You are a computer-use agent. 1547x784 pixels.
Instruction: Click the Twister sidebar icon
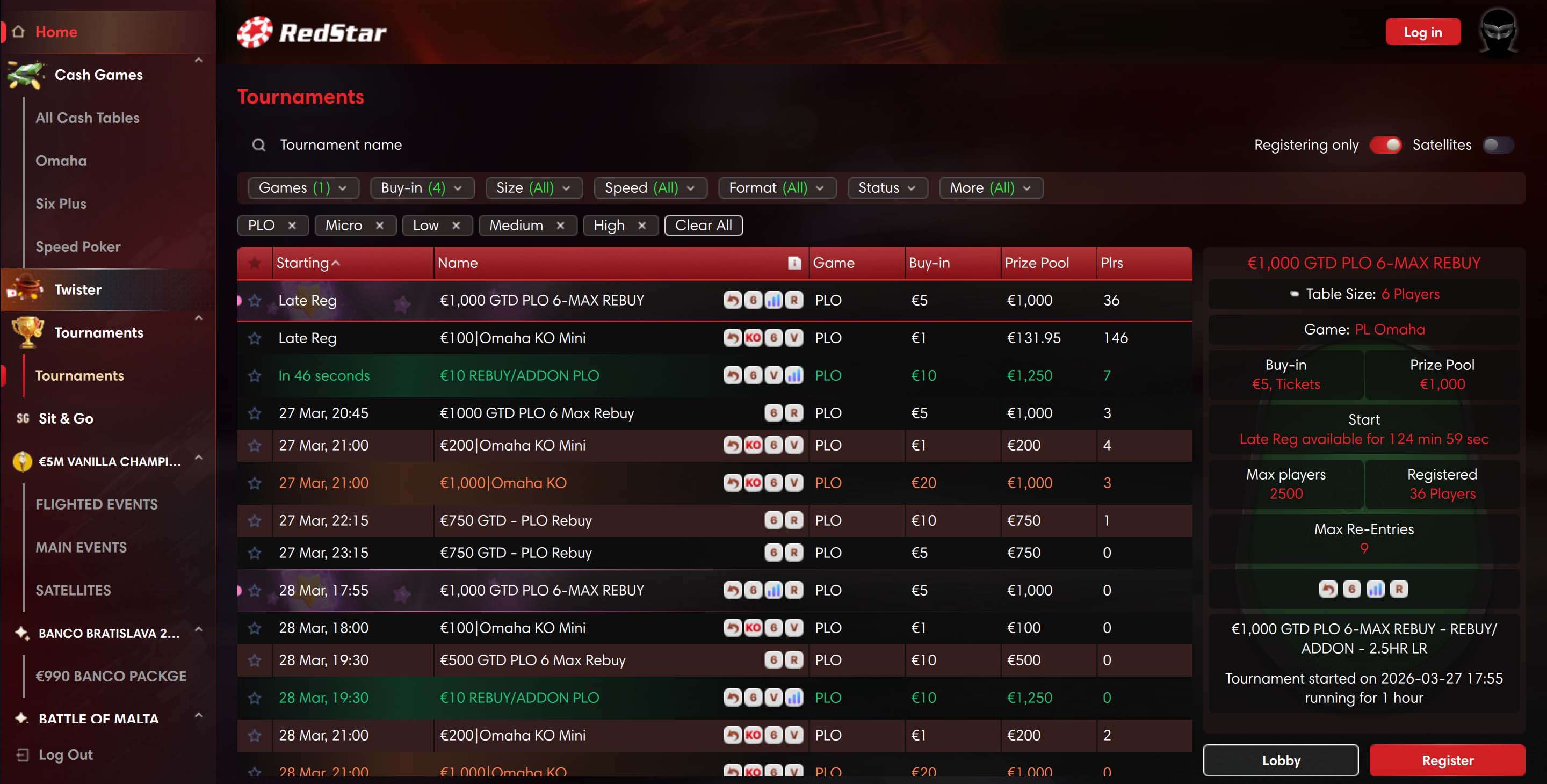[25, 289]
